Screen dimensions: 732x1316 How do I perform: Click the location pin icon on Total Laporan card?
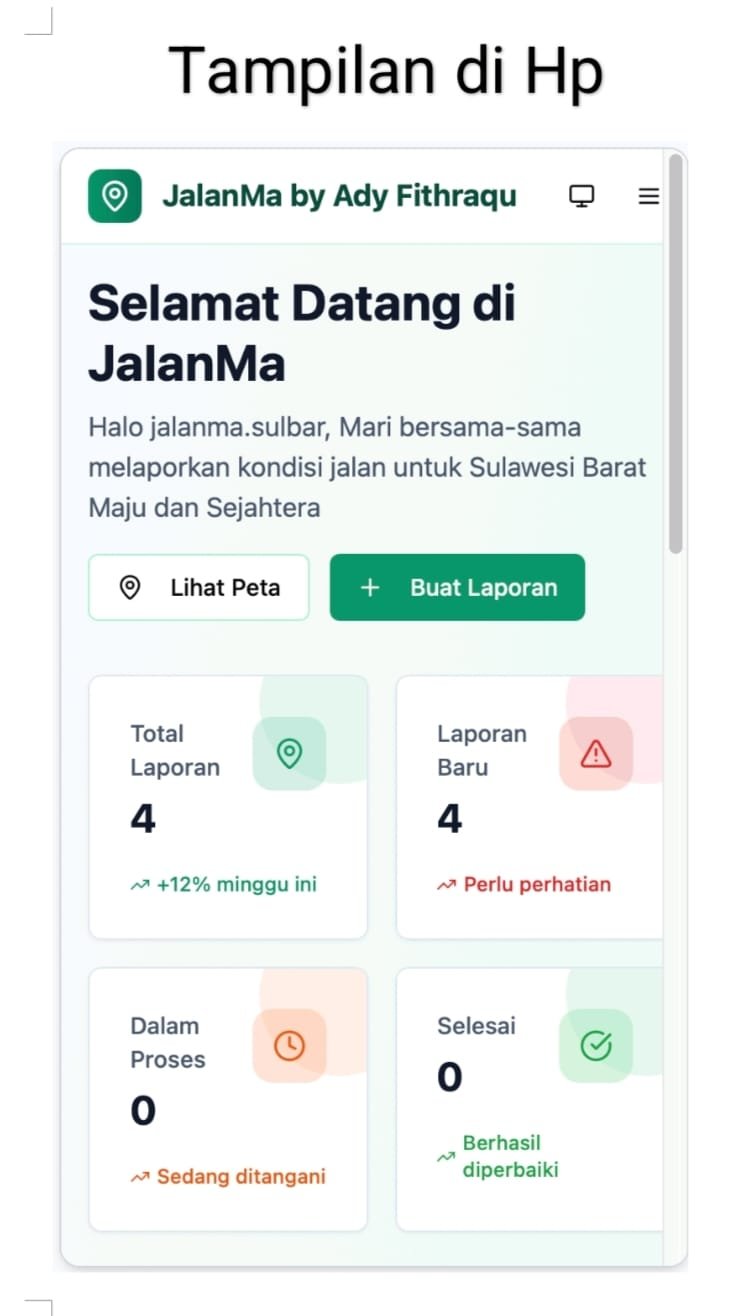click(x=289, y=753)
